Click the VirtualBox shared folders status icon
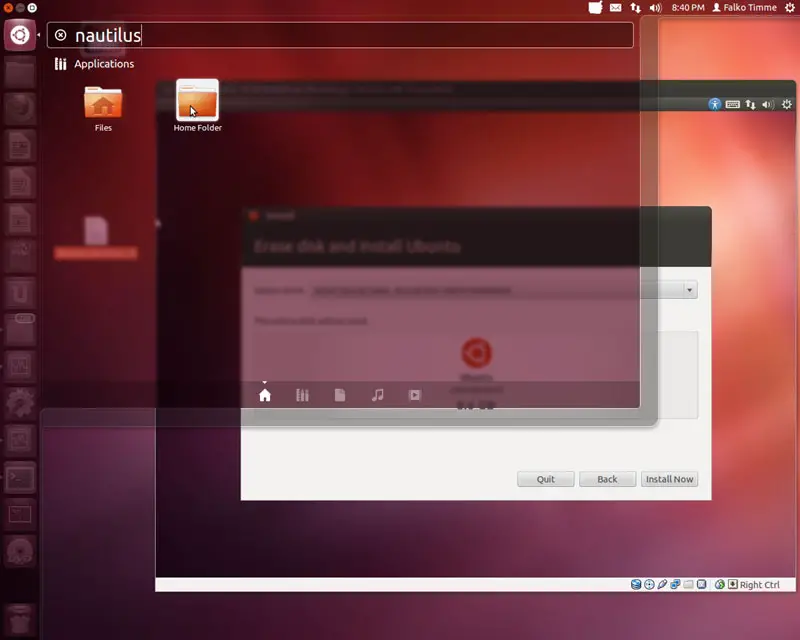The height and width of the screenshot is (640, 800). coord(689,584)
